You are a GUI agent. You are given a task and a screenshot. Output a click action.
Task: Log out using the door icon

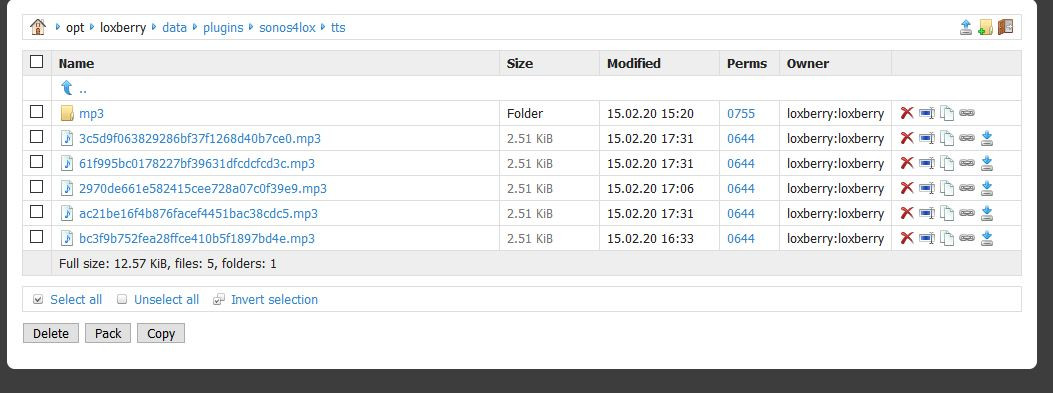tap(1005, 28)
